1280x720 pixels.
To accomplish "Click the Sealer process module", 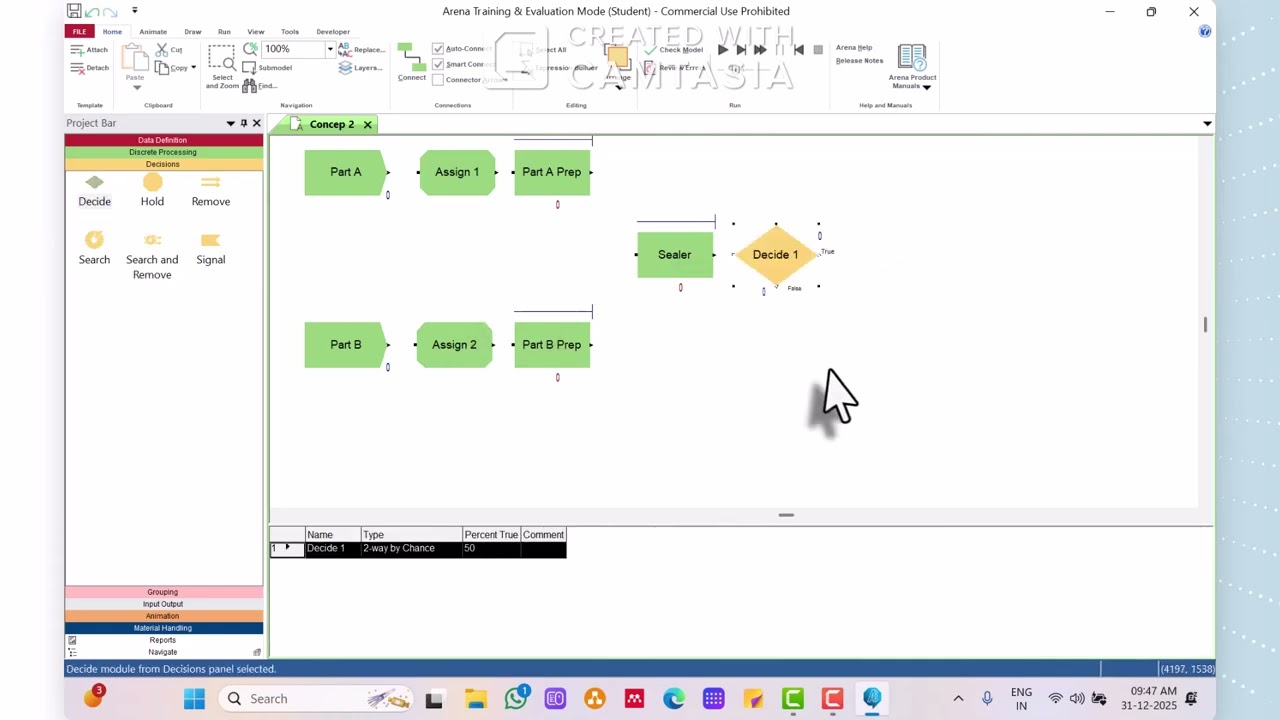I will [675, 255].
